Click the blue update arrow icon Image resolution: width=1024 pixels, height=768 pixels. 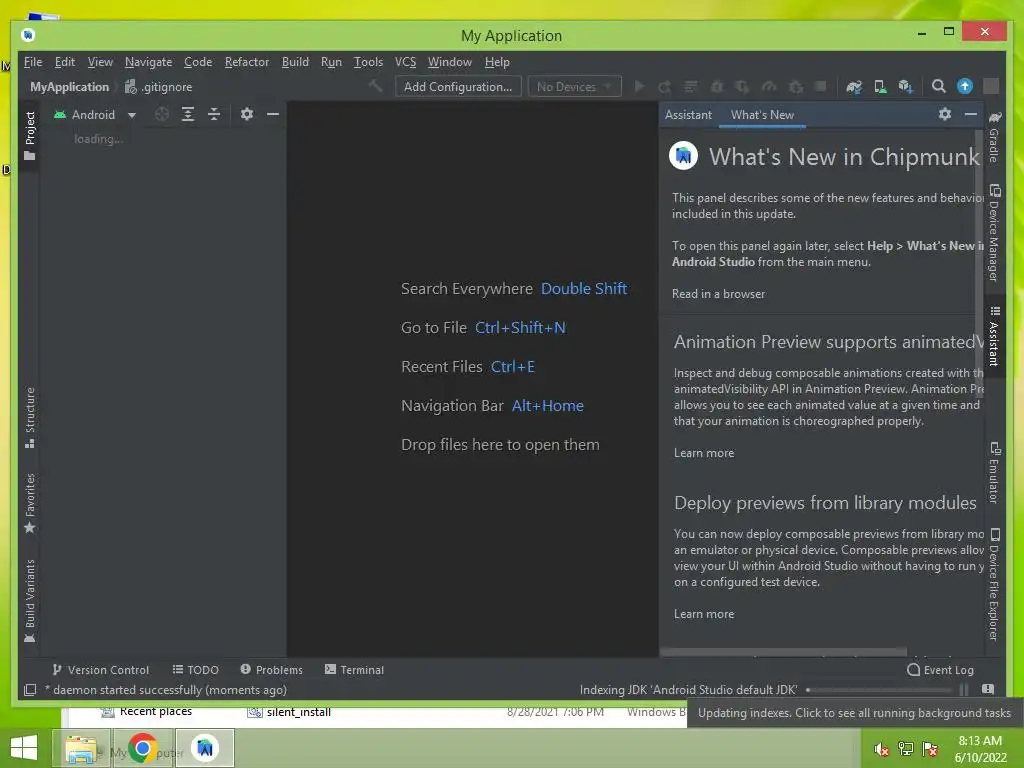[x=965, y=86]
